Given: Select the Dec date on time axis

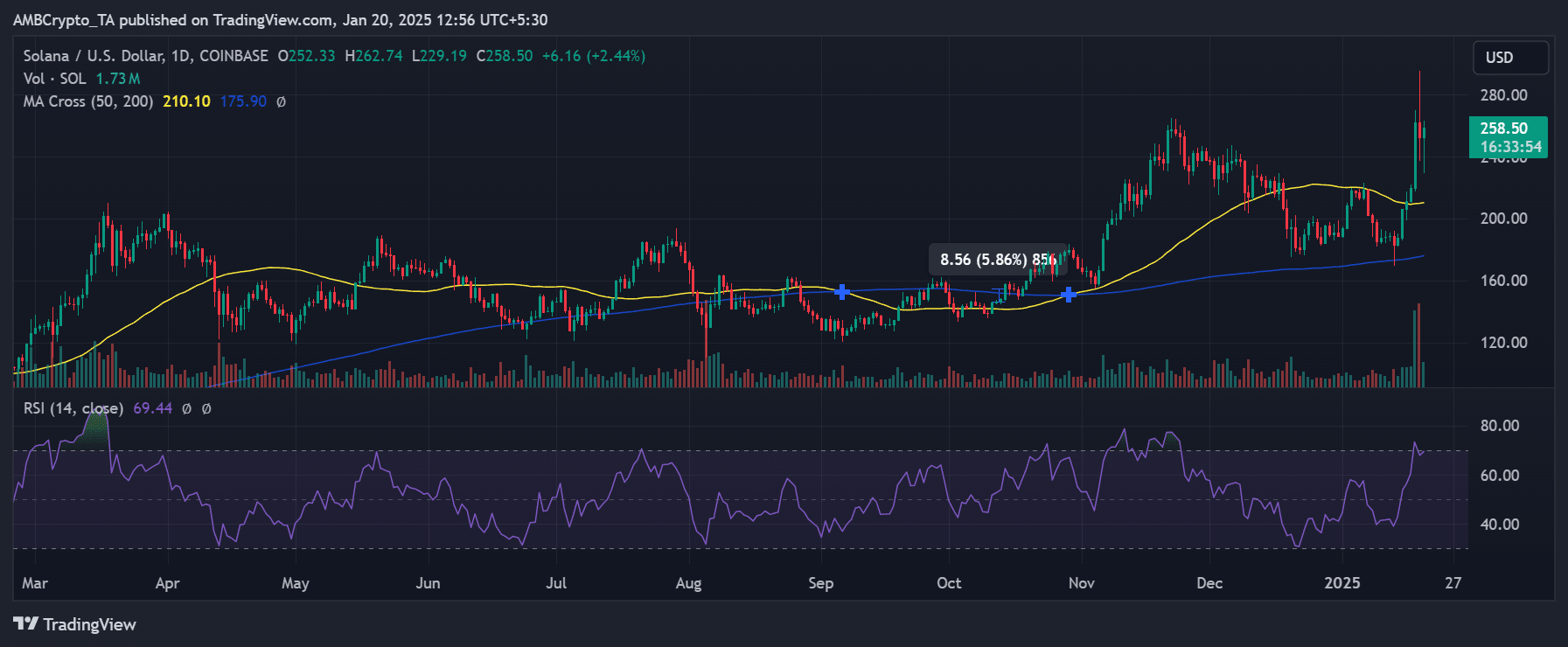Looking at the screenshot, I should point(1209,583).
